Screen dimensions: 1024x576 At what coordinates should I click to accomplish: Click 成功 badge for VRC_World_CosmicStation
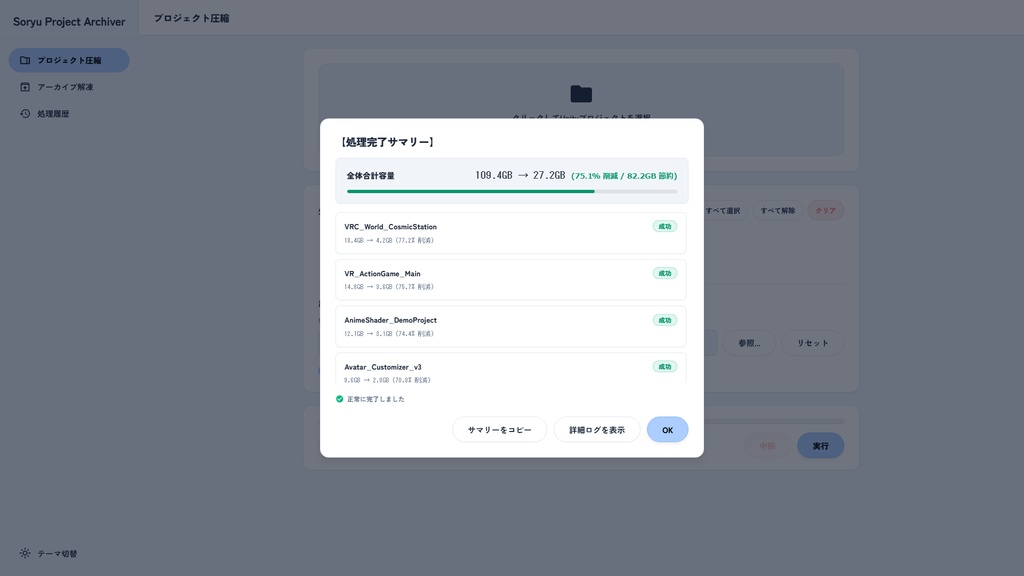[x=665, y=227]
